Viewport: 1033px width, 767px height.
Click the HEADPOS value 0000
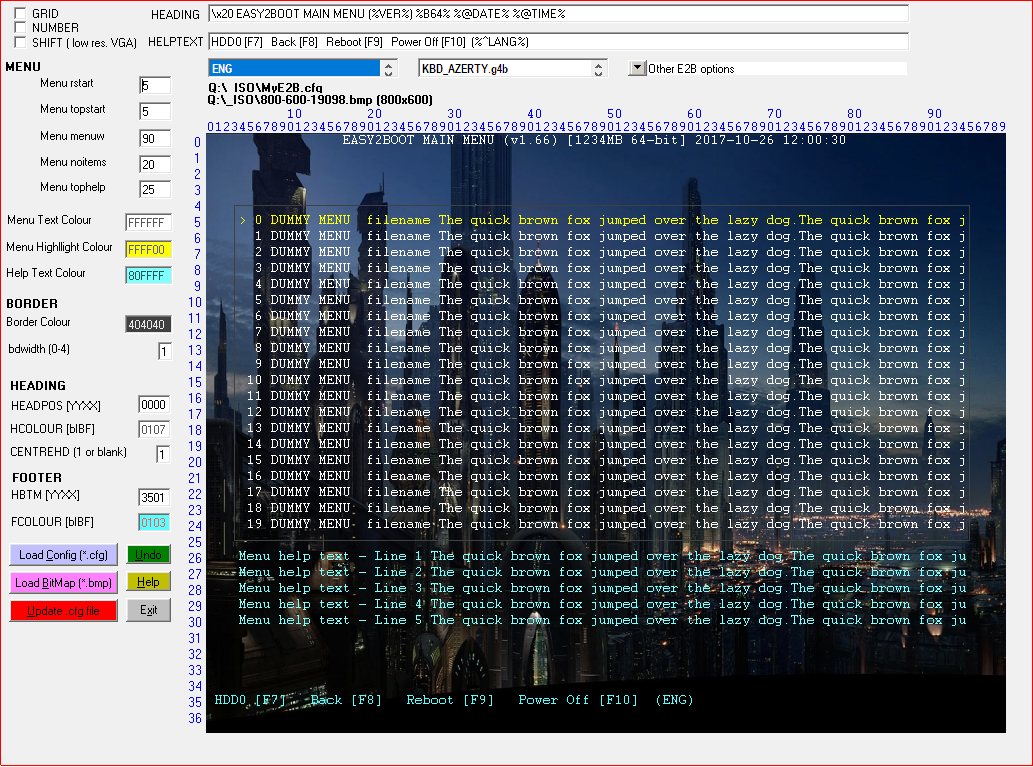pos(154,405)
